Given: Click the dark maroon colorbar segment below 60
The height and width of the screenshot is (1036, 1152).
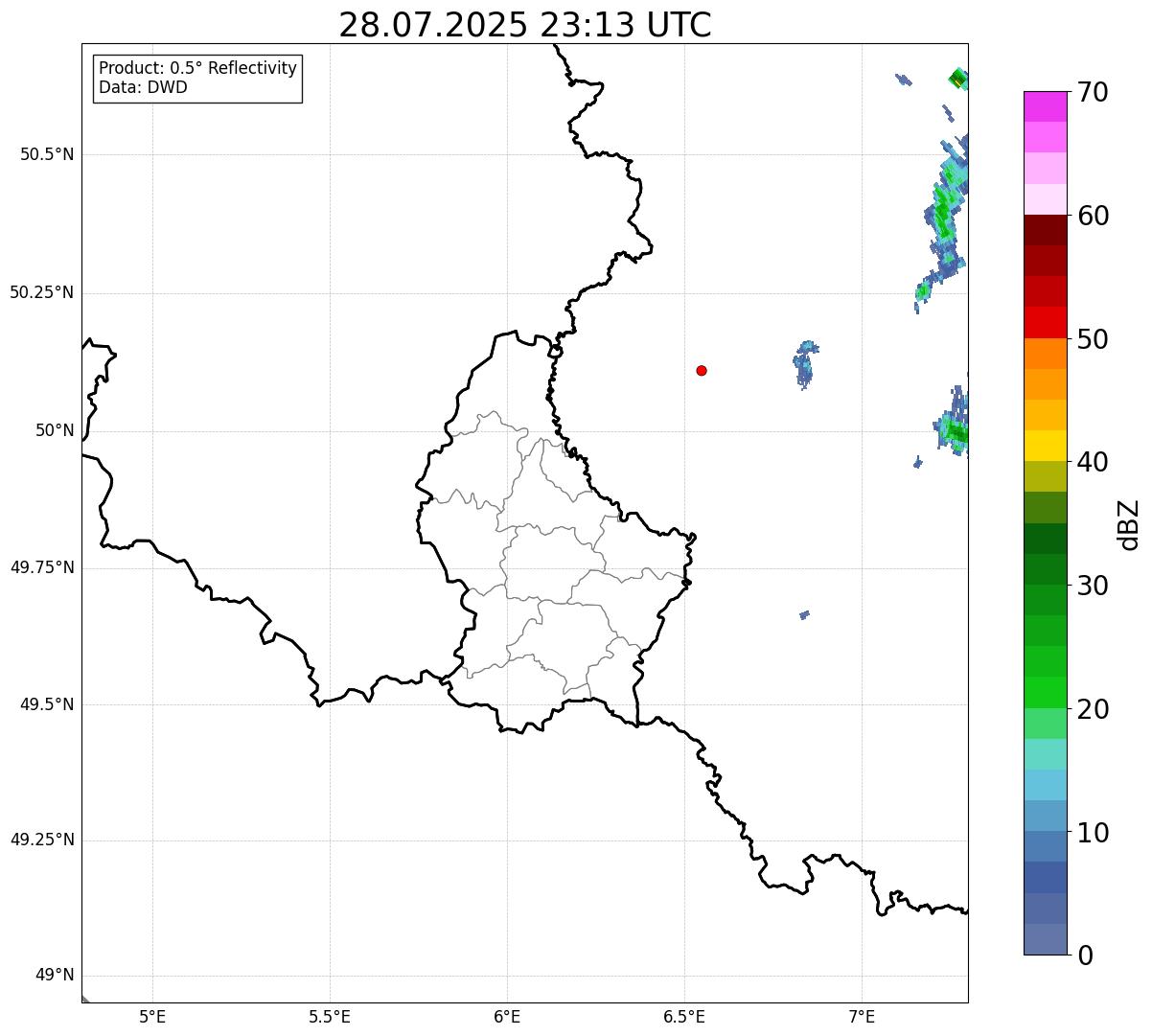Looking at the screenshot, I should tap(1045, 230).
